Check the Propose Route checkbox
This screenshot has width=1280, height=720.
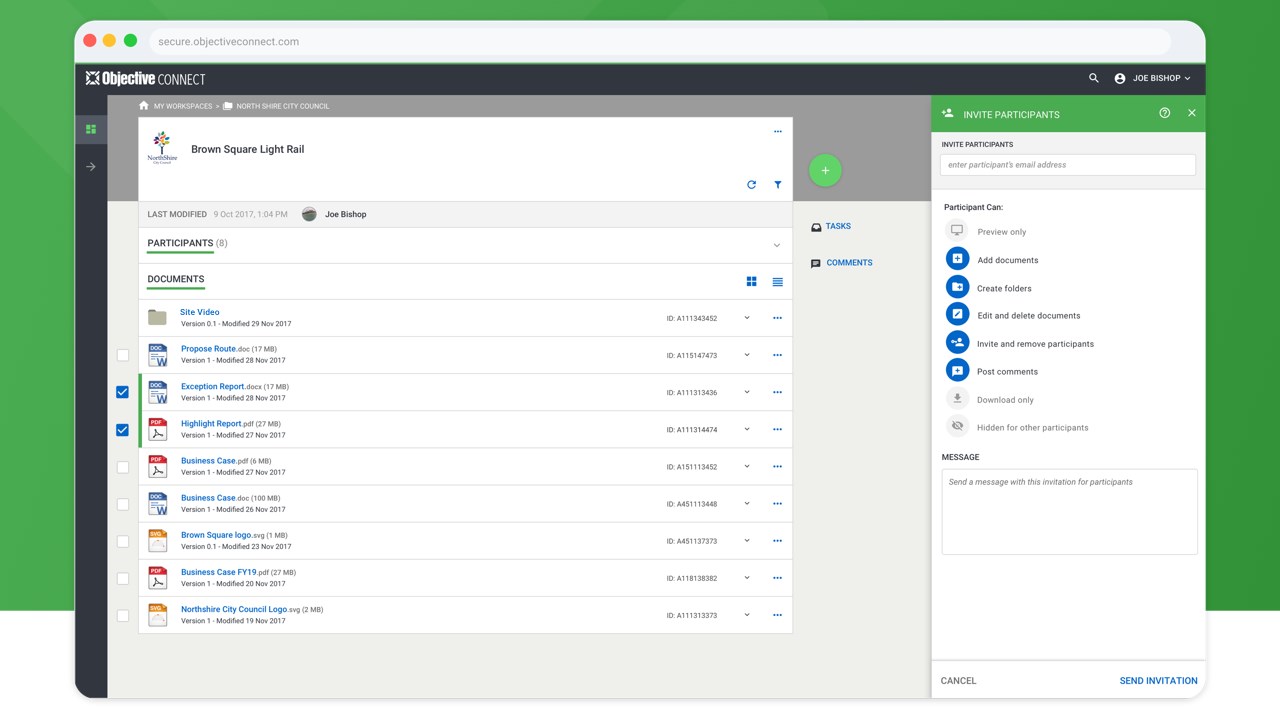coord(123,355)
